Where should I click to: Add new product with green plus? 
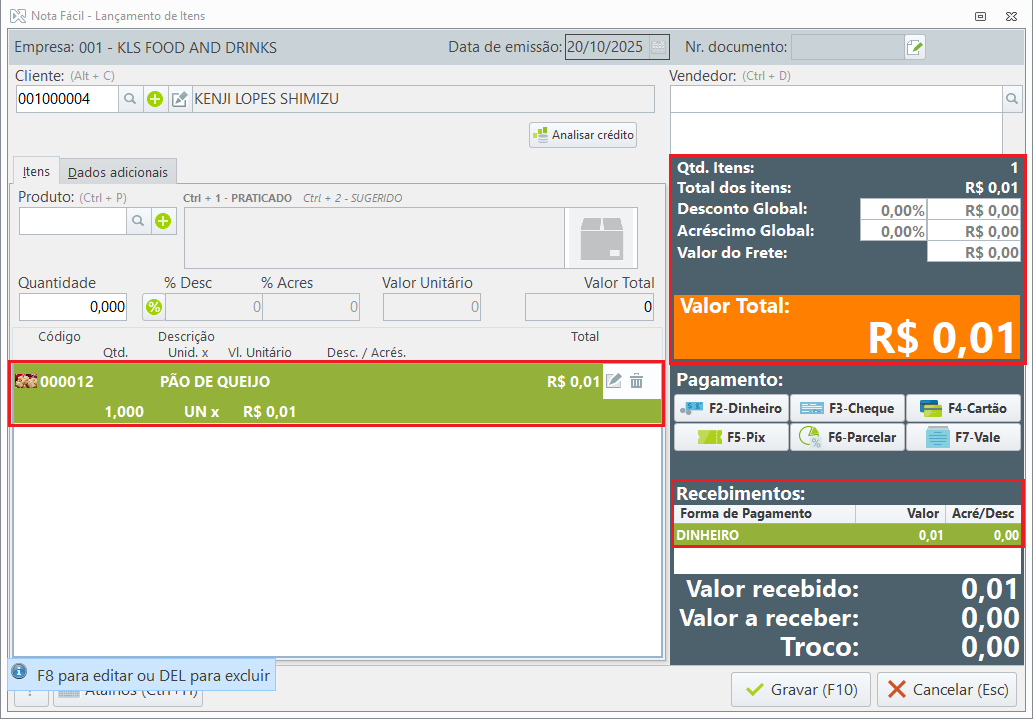(163, 221)
